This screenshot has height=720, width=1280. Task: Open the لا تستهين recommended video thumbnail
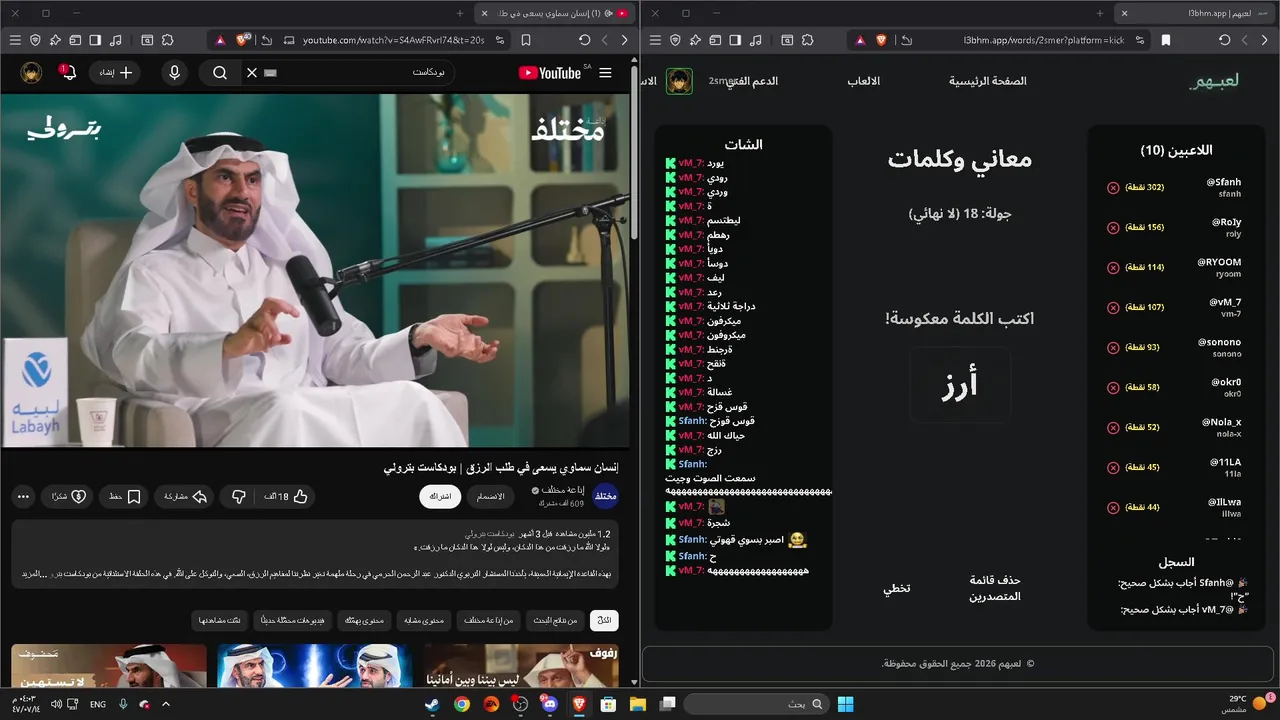coord(109,665)
